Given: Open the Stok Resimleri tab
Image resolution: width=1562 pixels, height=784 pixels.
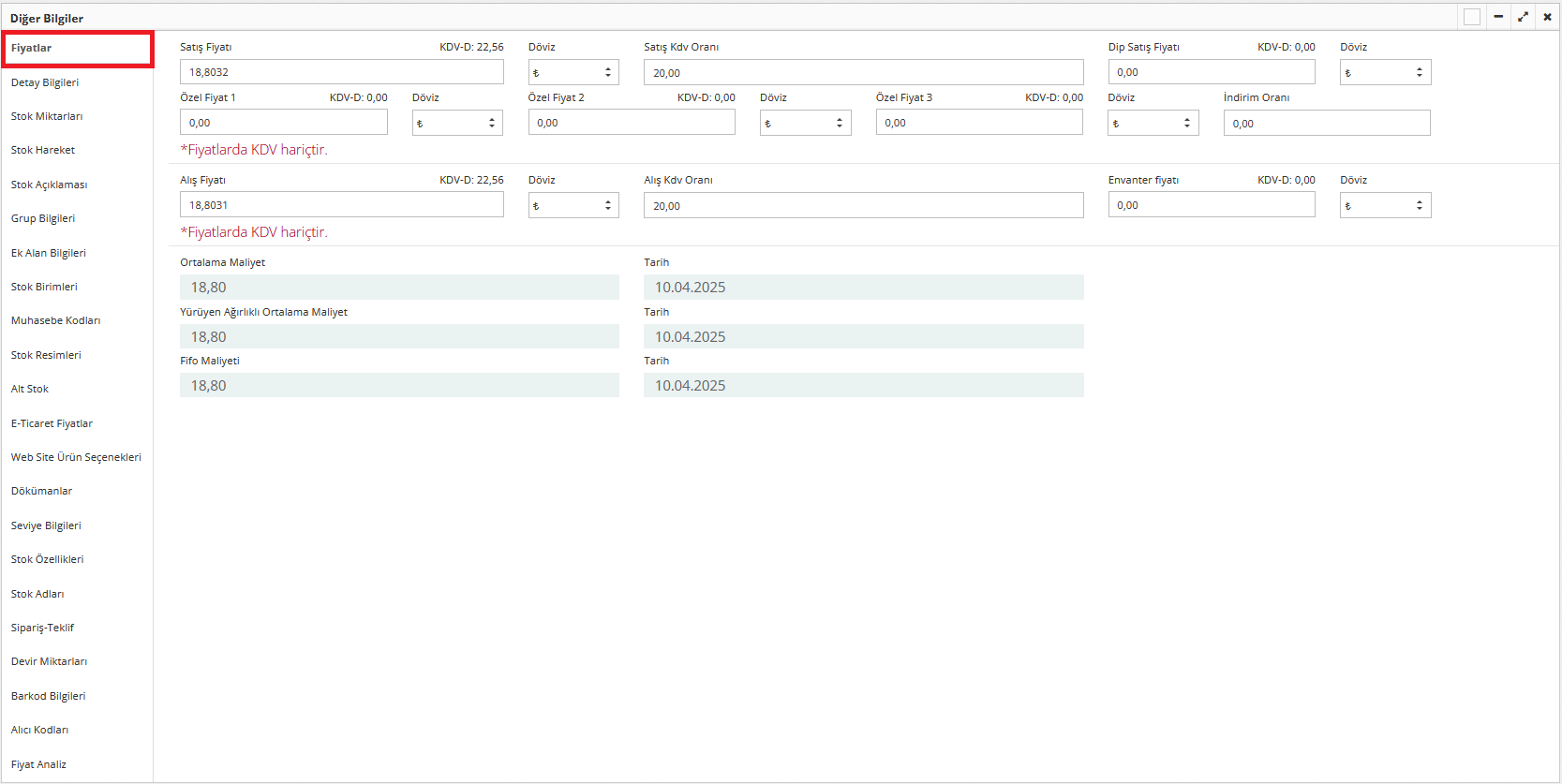Looking at the screenshot, I should point(46,355).
